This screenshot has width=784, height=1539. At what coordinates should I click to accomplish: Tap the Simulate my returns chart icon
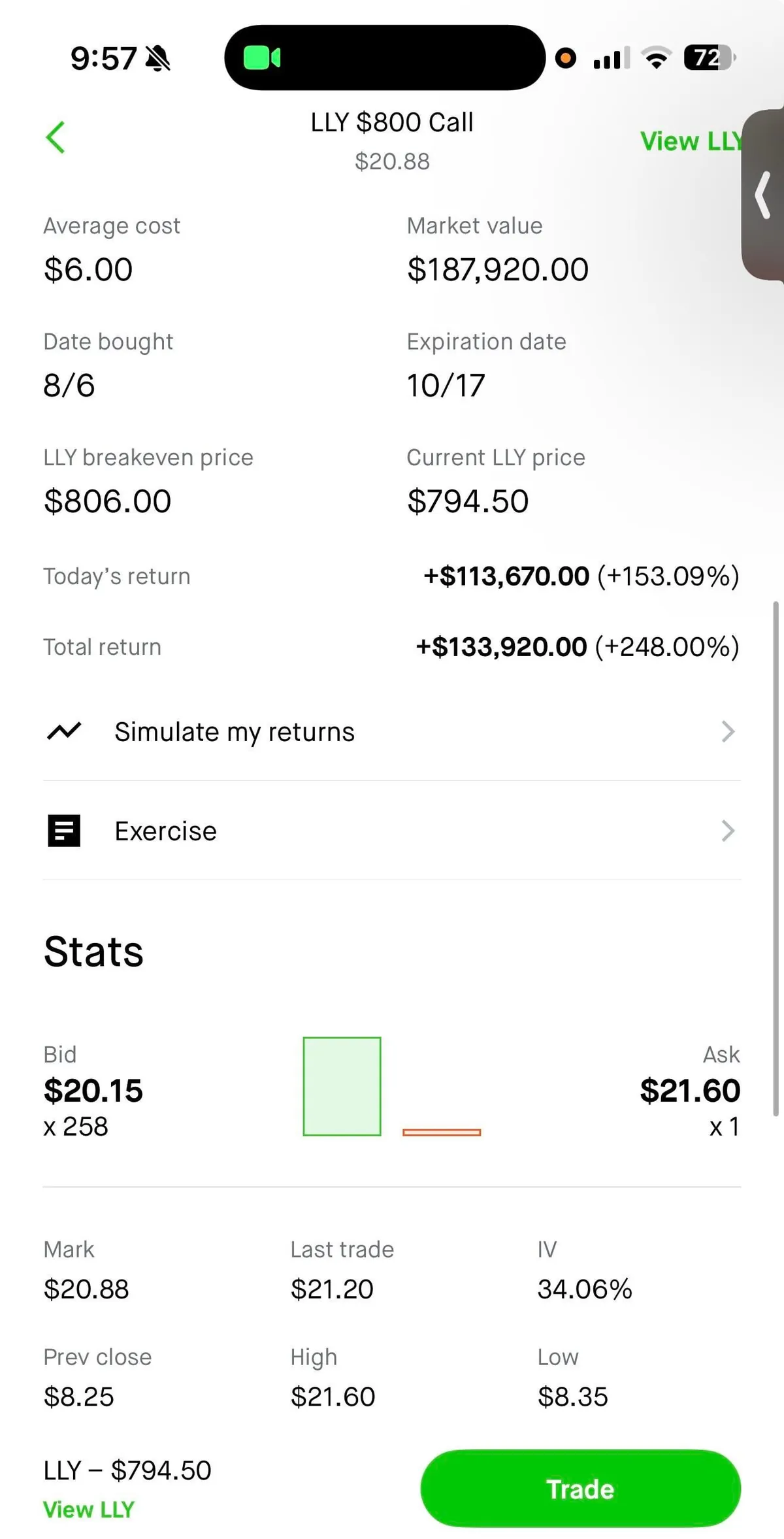[64, 731]
